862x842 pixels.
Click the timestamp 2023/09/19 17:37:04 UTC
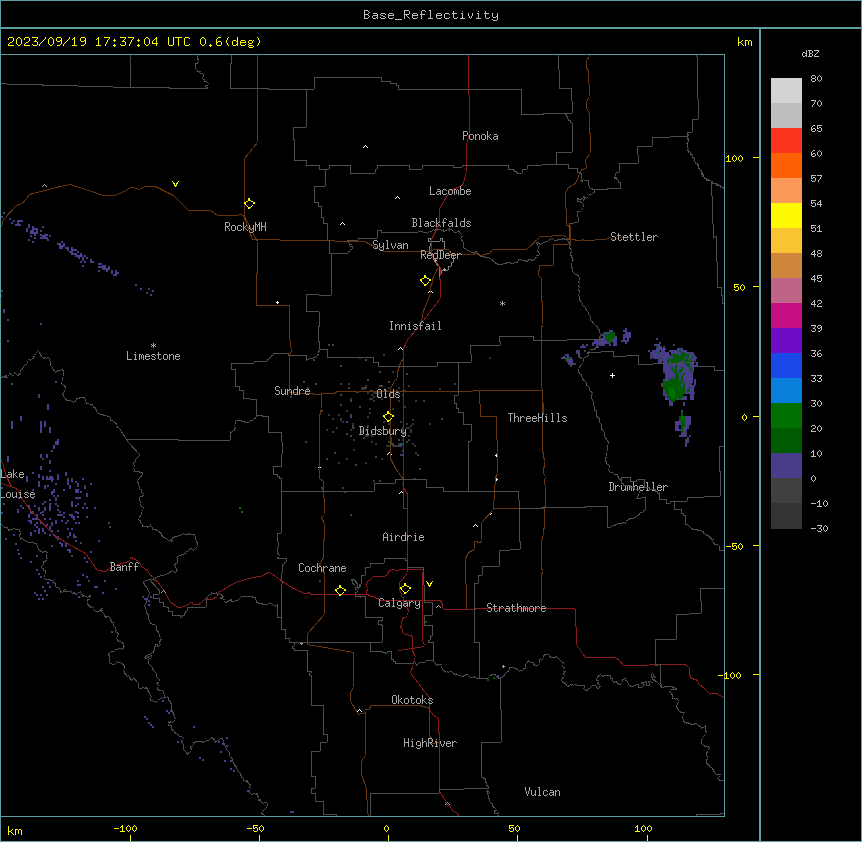[x=99, y=42]
